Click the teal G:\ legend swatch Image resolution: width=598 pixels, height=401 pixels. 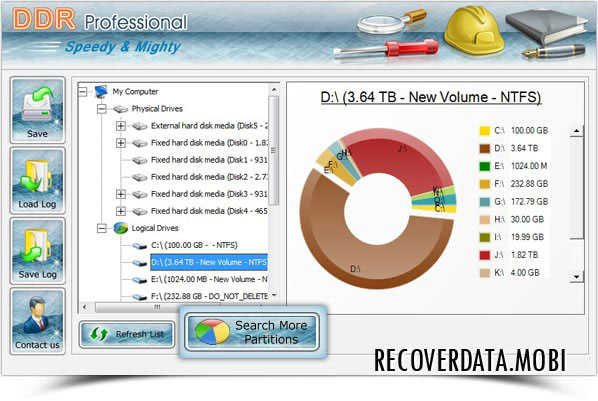484,202
